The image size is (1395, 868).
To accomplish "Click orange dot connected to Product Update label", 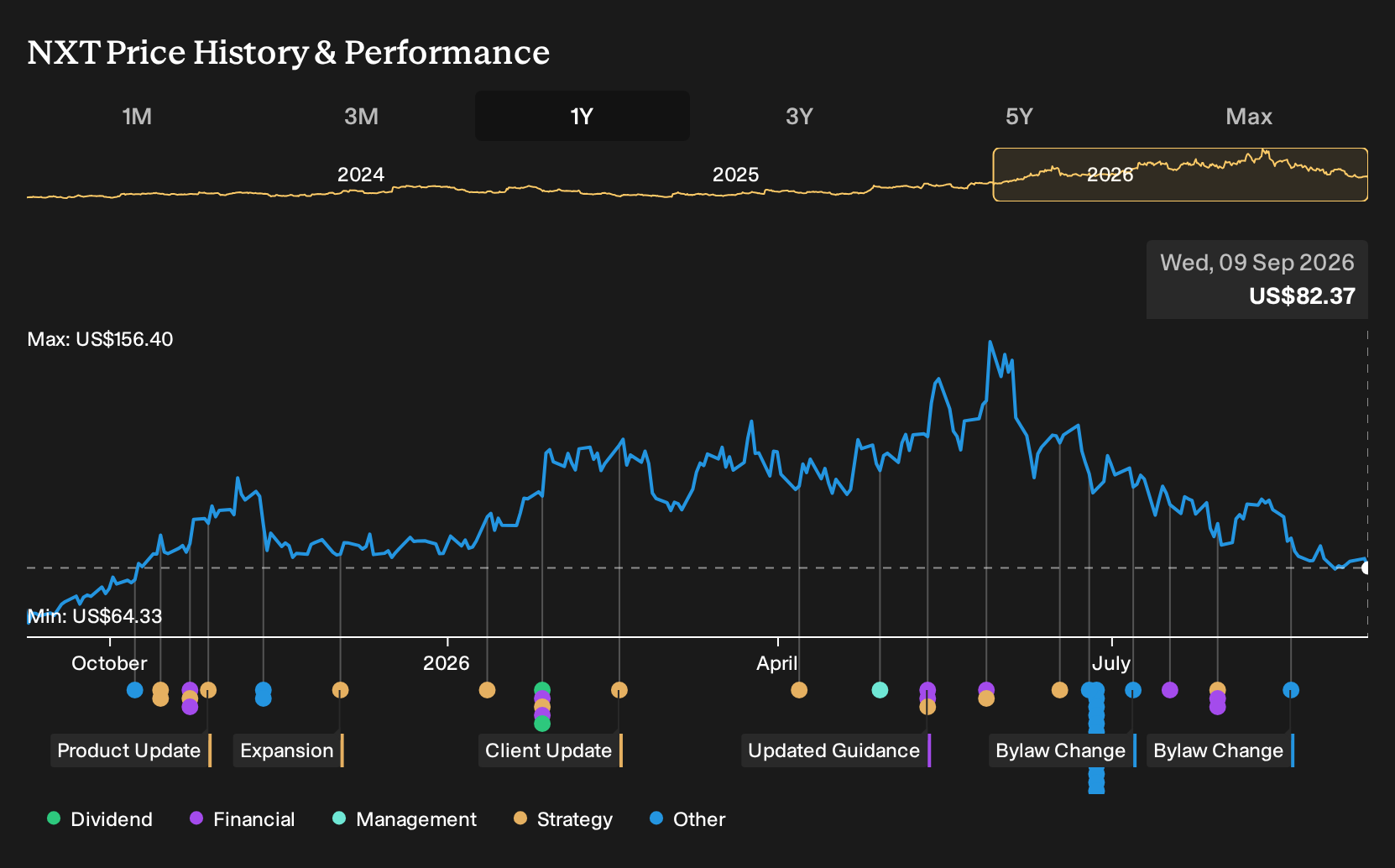I will tap(208, 690).
